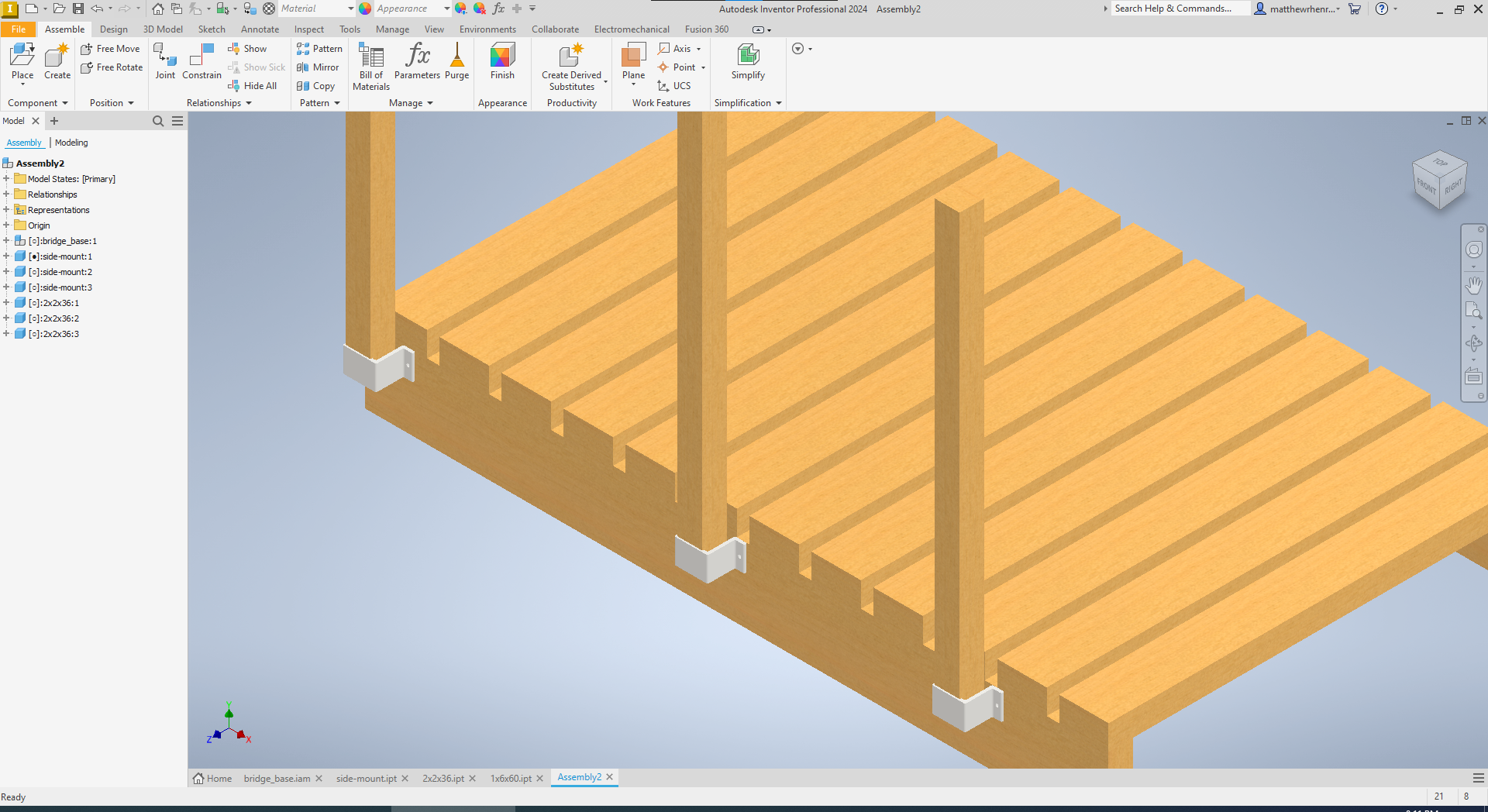
Task: Switch browser to Modeling view
Action: [x=71, y=143]
